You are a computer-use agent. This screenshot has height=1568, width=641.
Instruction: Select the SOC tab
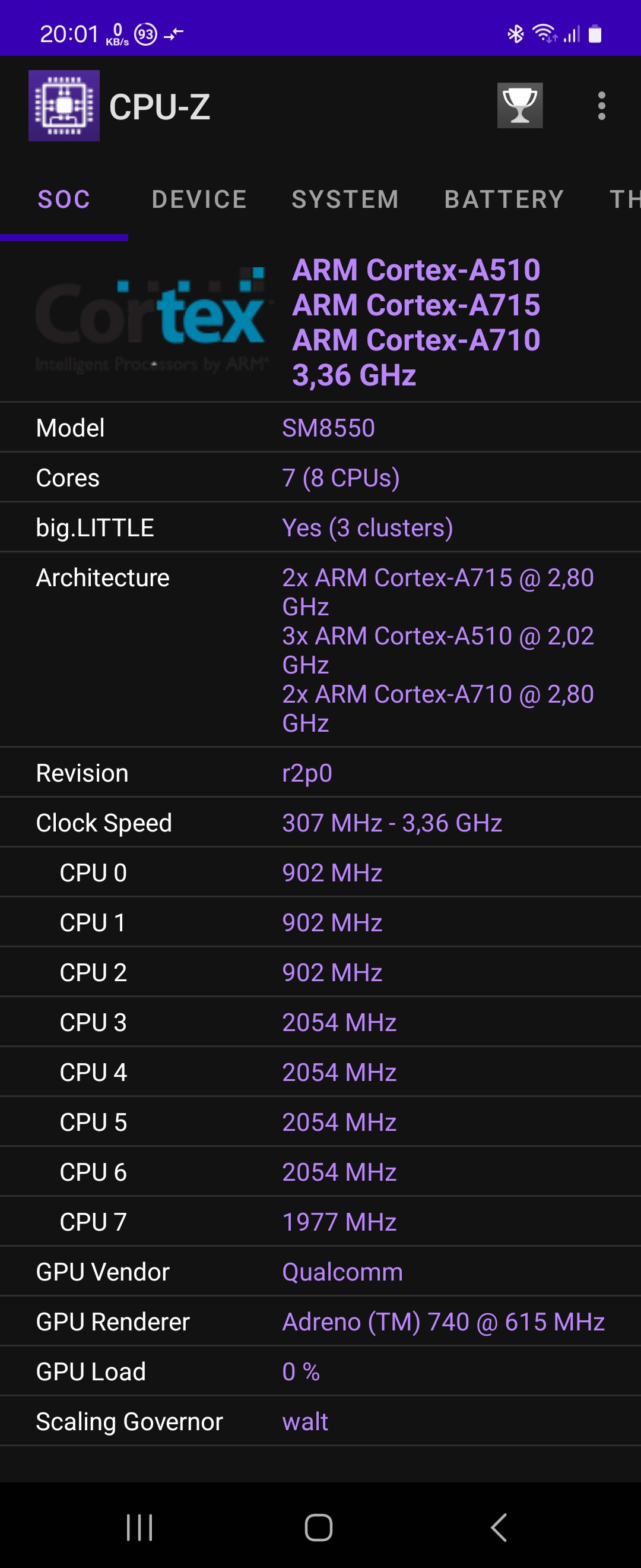coord(64,200)
